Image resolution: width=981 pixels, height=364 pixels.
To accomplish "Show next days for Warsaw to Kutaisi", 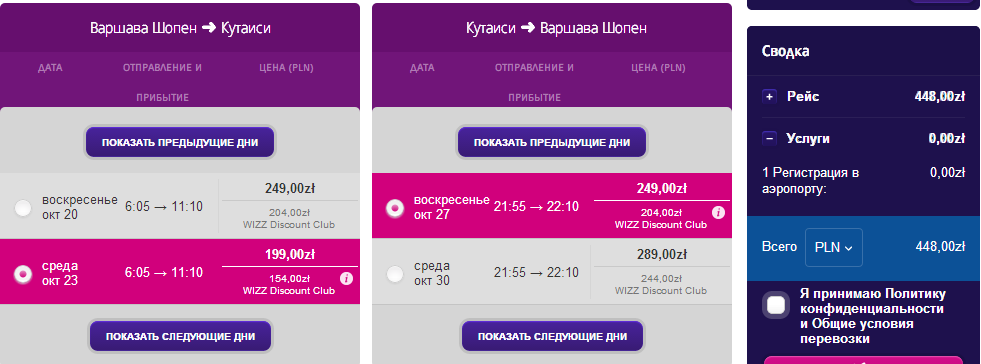I will [180, 336].
